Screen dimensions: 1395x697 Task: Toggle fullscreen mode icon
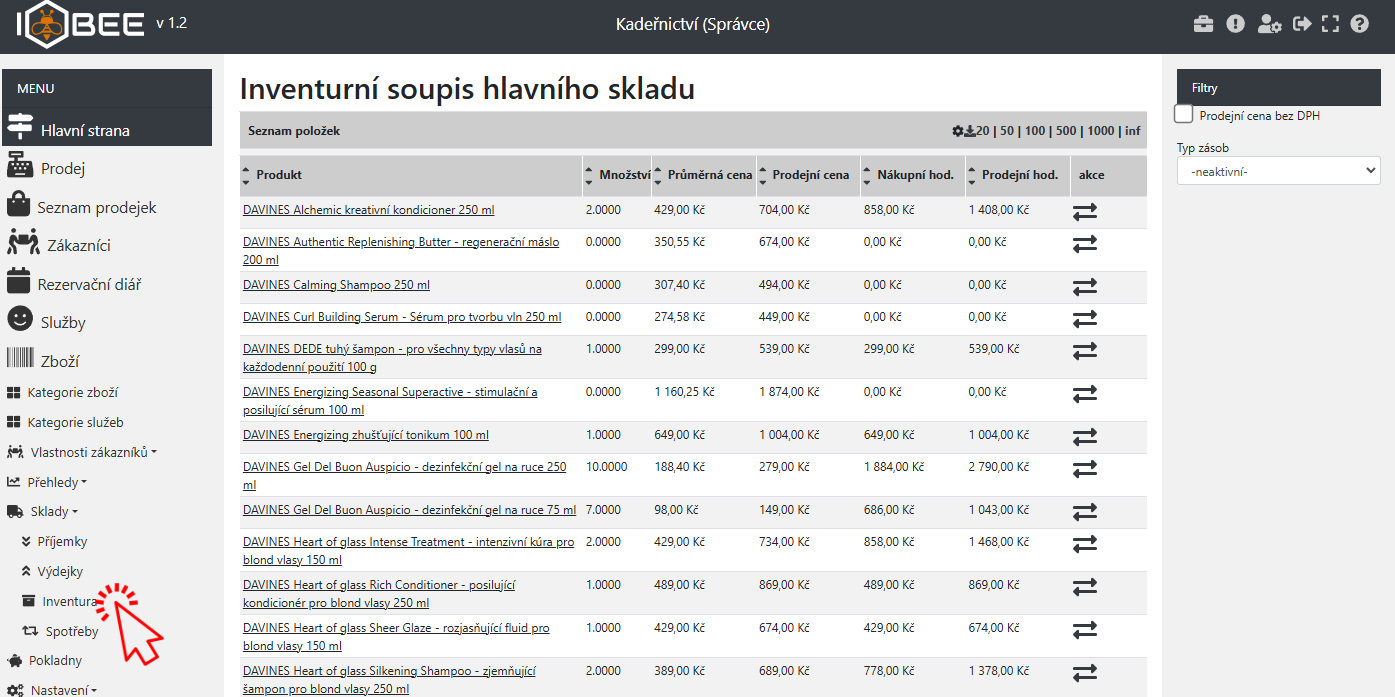[x=1330, y=24]
